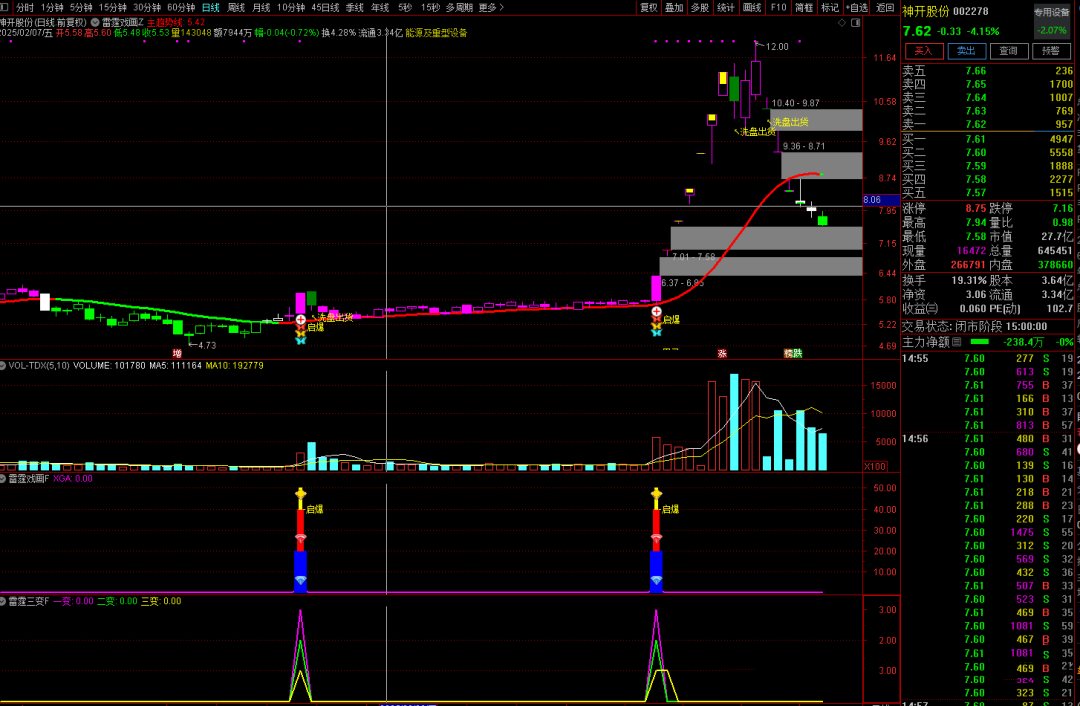Toggle 叠加 overlay mode in the toolbar
This screenshot has height=706, width=1080.
pos(674,7)
